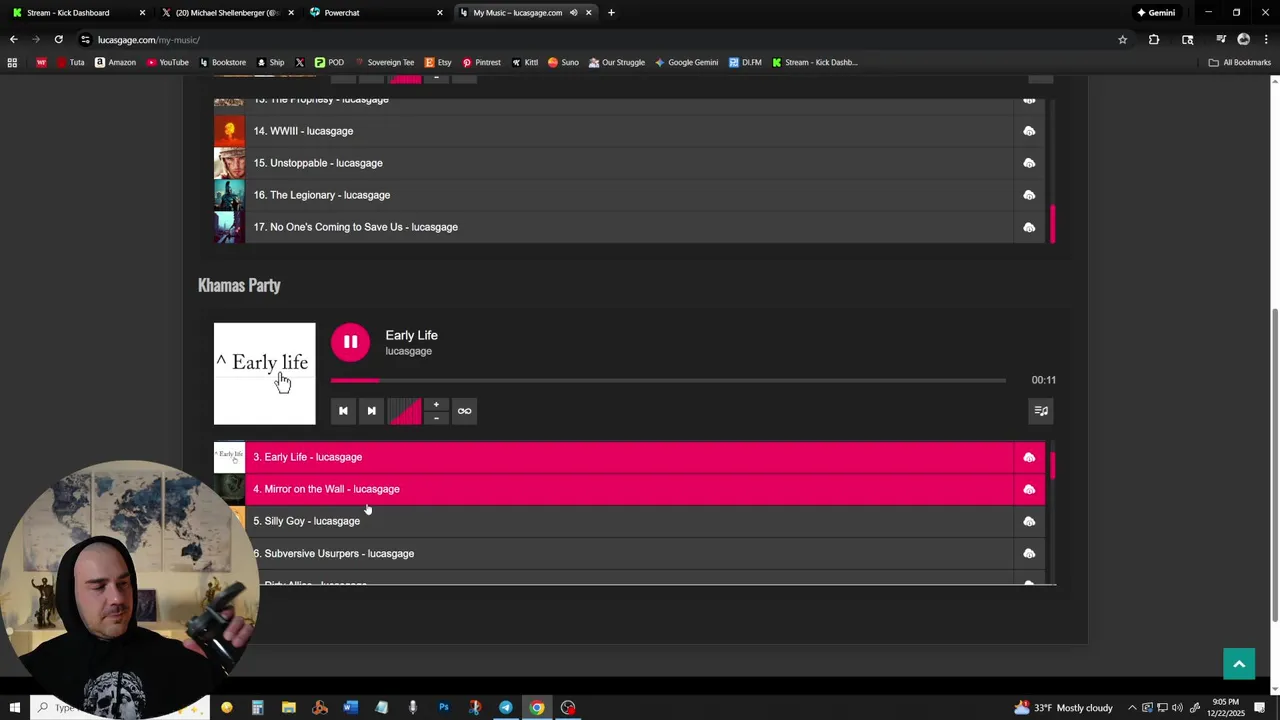Image resolution: width=1280 pixels, height=720 pixels.
Task: Open the Chrome apps grid
Action: coord(12,62)
